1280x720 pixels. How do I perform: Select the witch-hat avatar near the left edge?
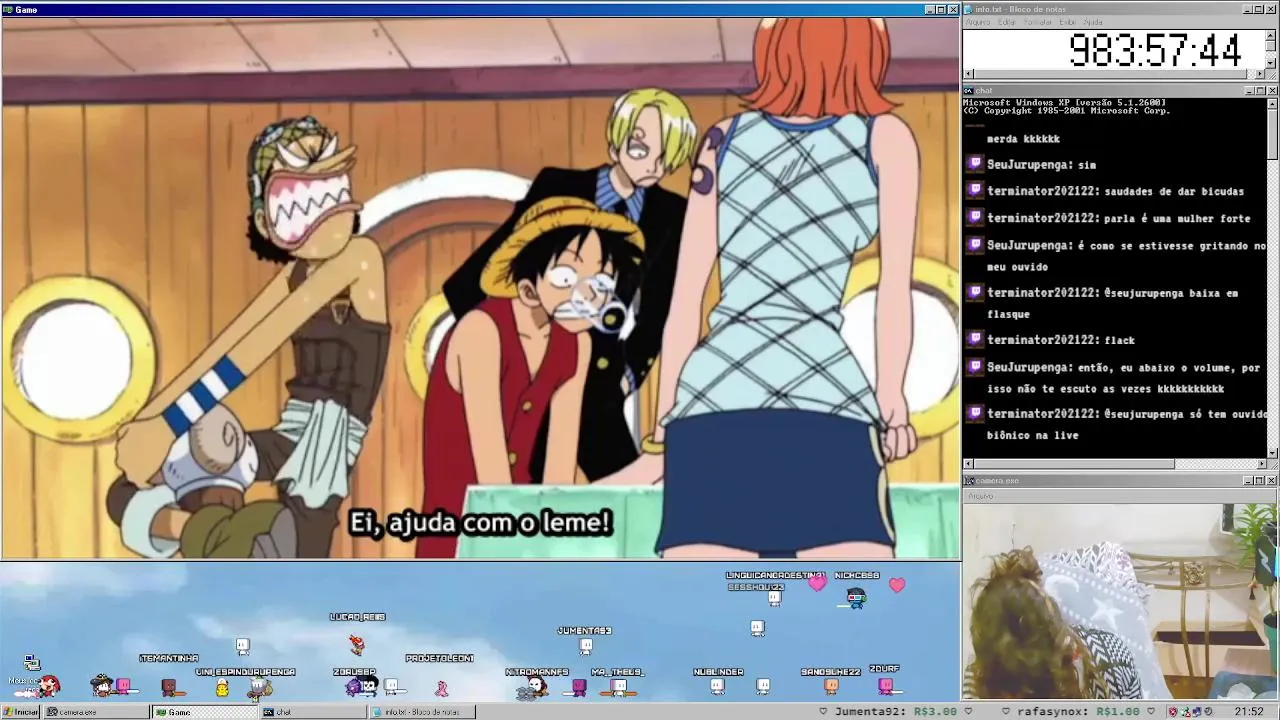[101, 685]
